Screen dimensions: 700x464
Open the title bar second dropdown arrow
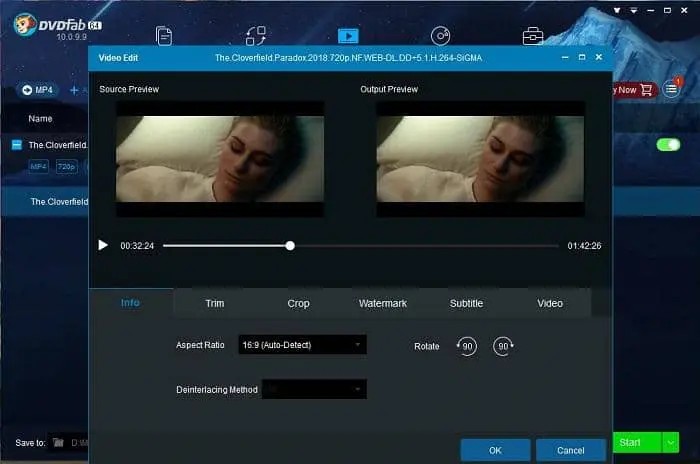[634, 10]
